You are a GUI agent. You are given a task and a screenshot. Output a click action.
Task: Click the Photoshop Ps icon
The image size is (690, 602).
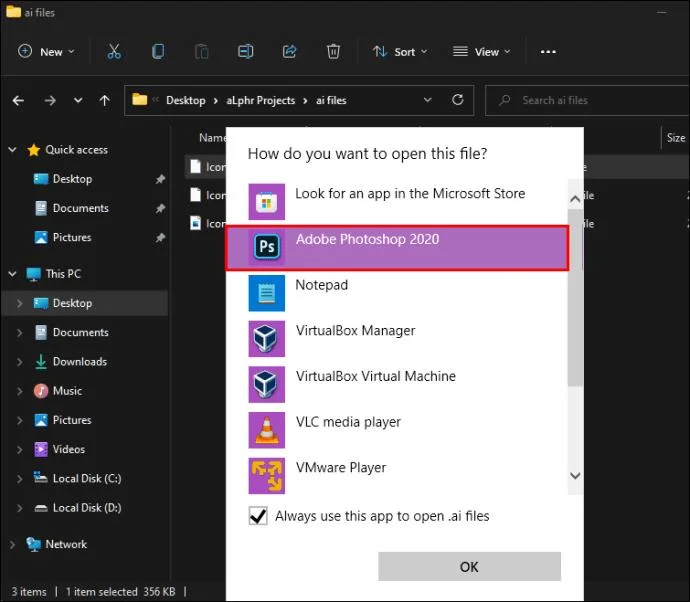point(267,247)
